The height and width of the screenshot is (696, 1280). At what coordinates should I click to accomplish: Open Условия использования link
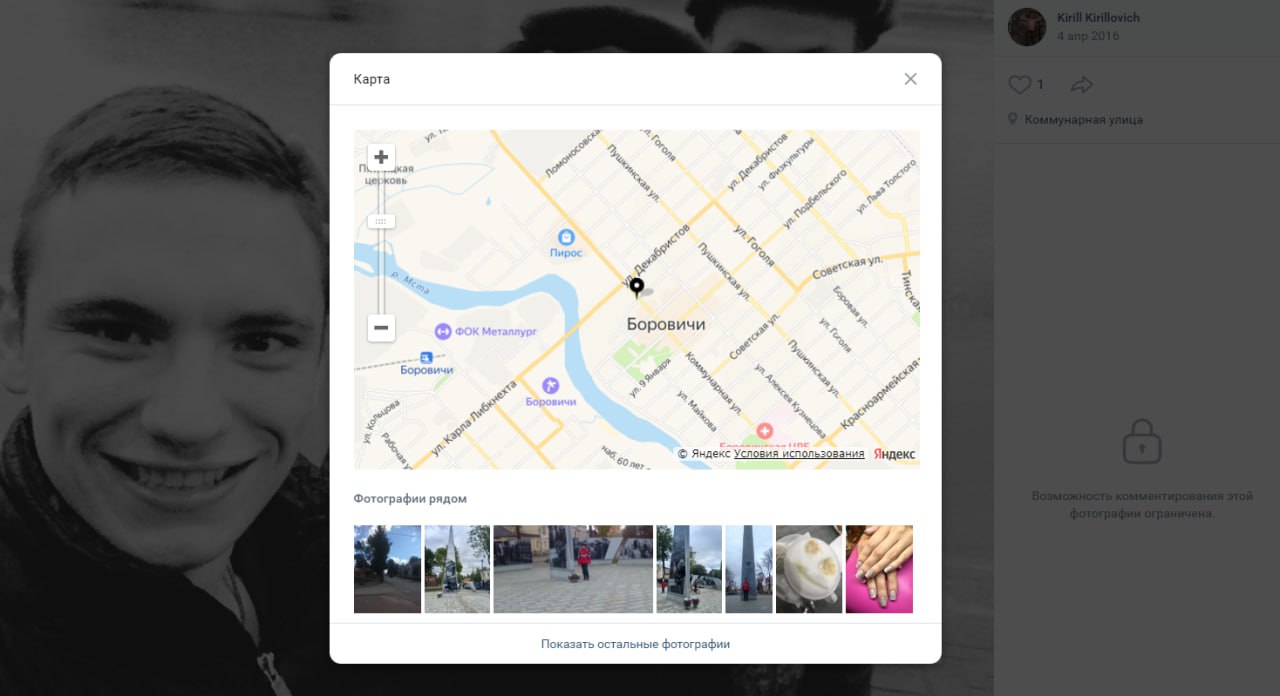click(799, 454)
